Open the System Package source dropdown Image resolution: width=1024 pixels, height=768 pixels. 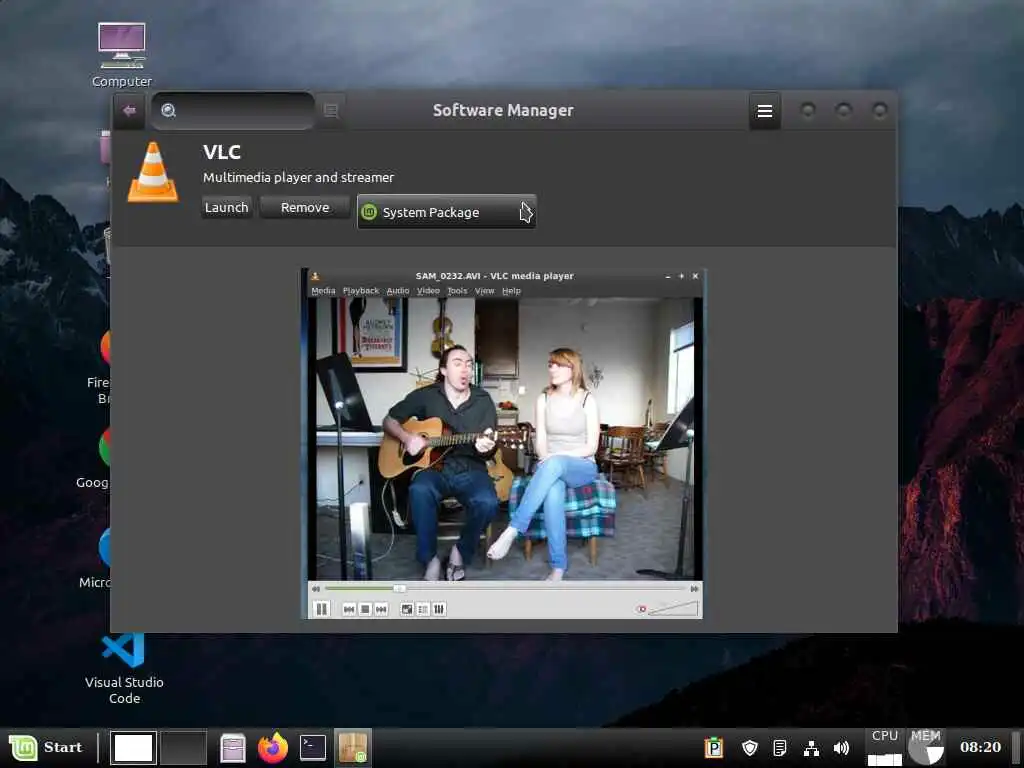447,212
